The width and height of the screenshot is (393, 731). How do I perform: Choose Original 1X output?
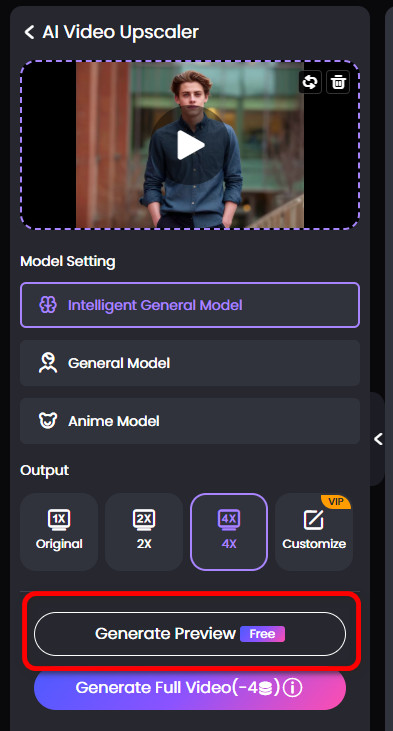point(59,531)
